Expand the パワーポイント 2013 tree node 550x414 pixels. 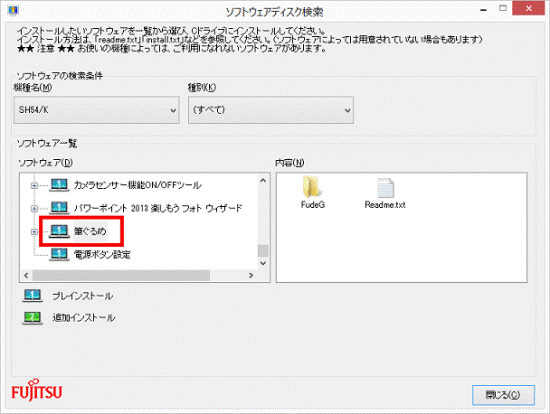pos(34,208)
